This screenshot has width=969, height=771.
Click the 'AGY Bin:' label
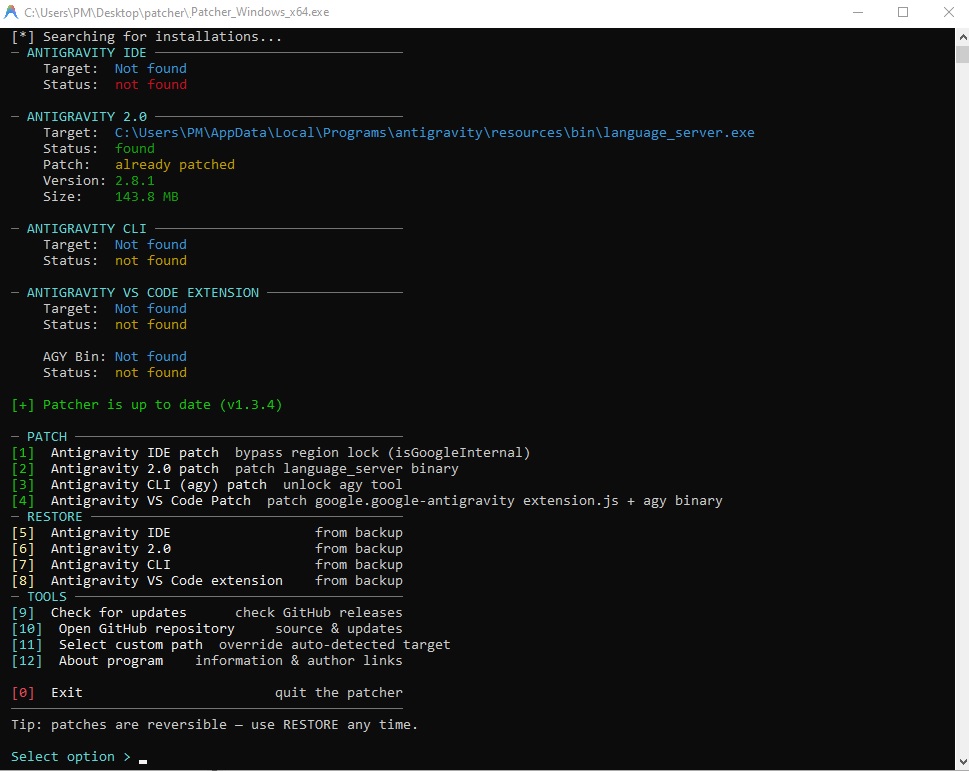click(x=75, y=356)
